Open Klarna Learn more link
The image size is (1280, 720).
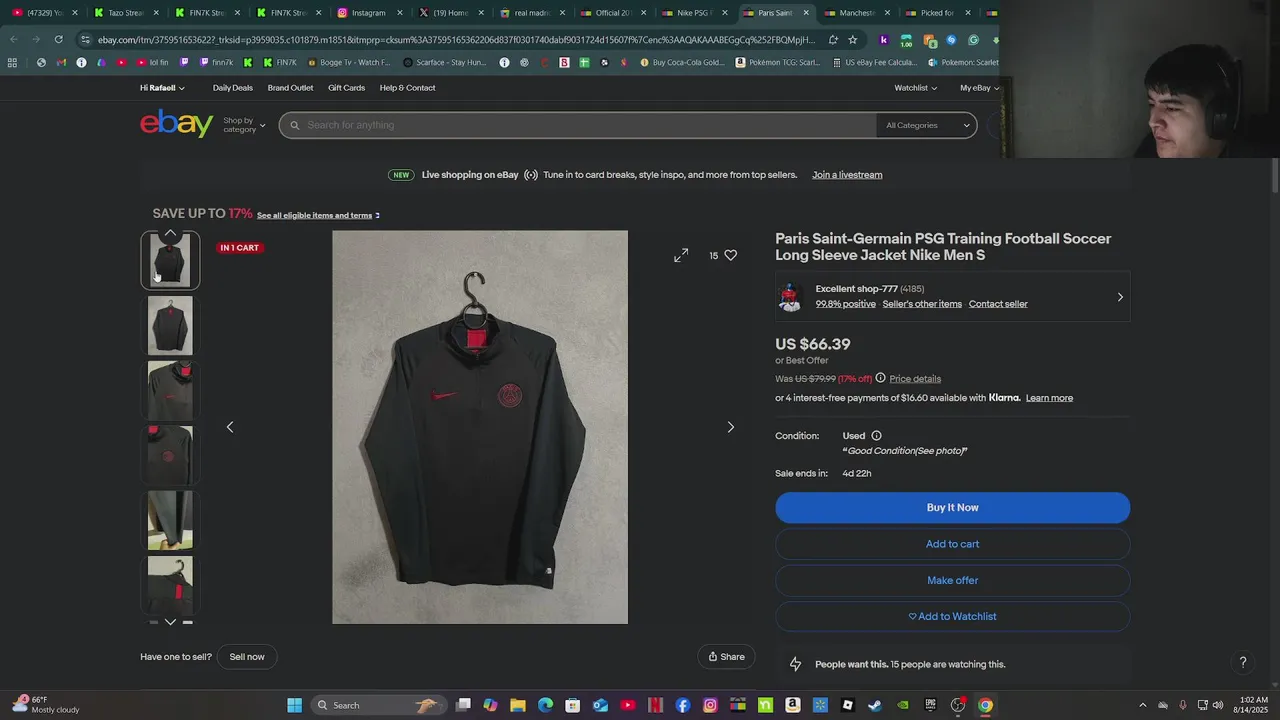click(x=1049, y=398)
